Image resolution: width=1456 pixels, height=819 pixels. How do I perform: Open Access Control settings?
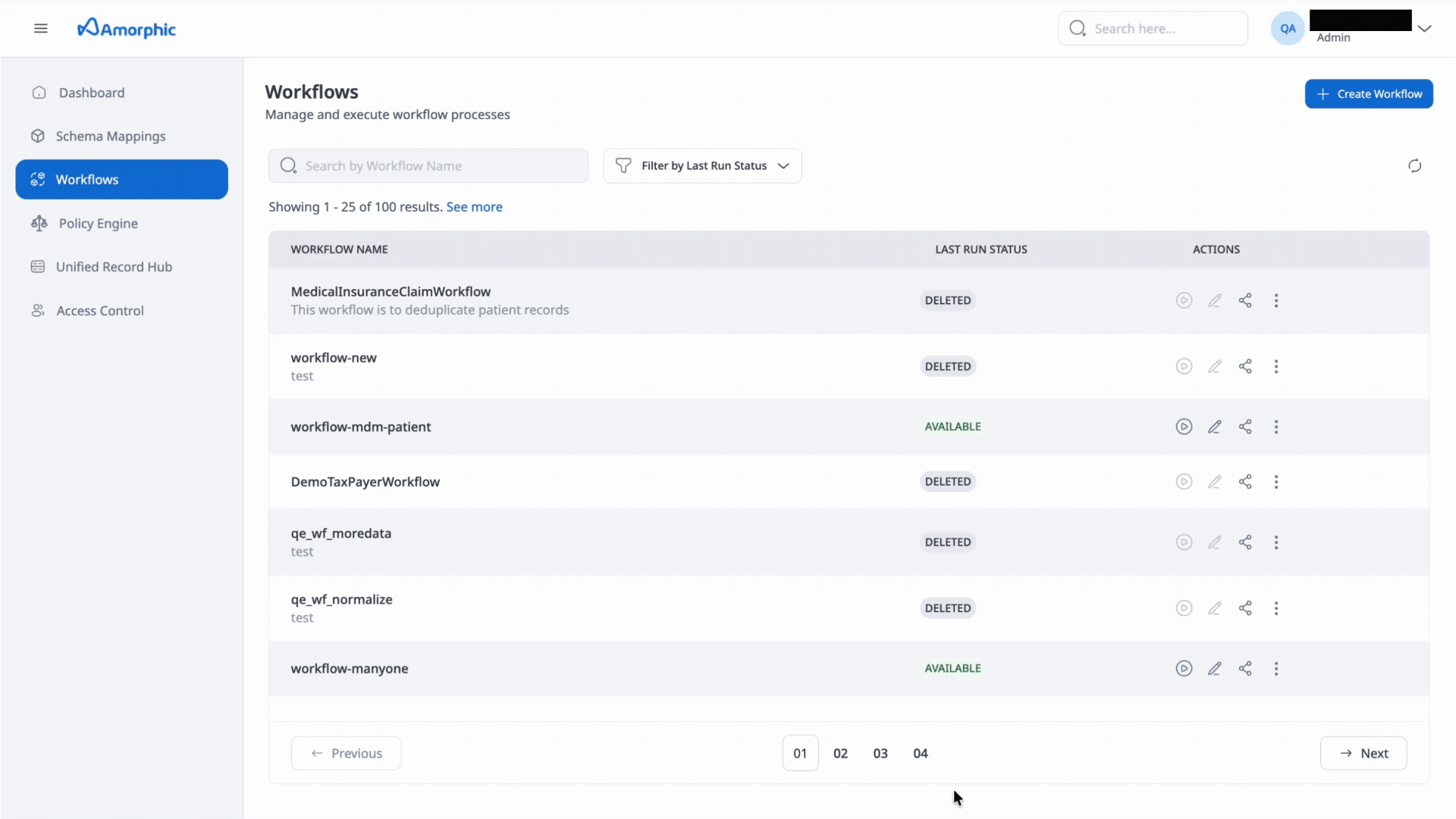pos(99,310)
